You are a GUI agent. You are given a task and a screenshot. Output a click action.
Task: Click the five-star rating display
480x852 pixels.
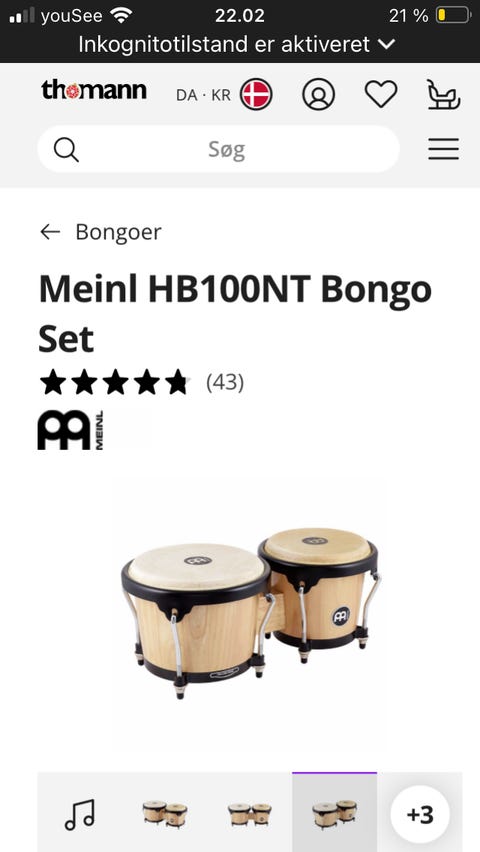tap(115, 382)
